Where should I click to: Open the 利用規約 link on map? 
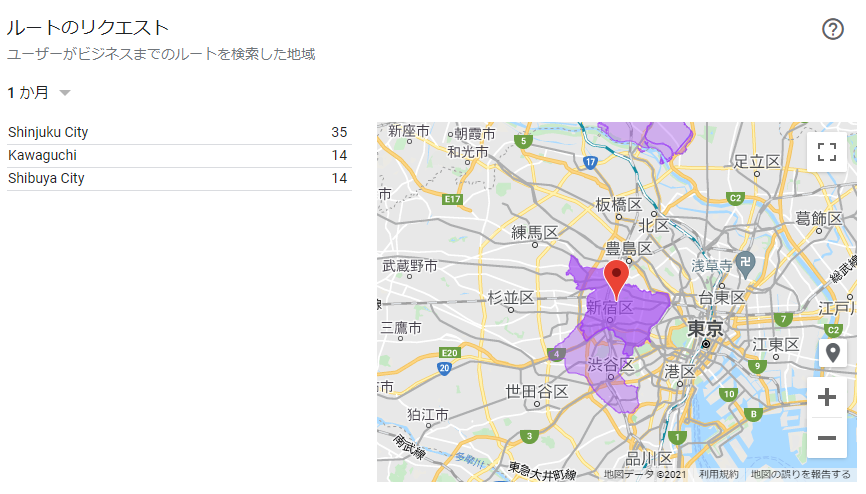point(718,475)
